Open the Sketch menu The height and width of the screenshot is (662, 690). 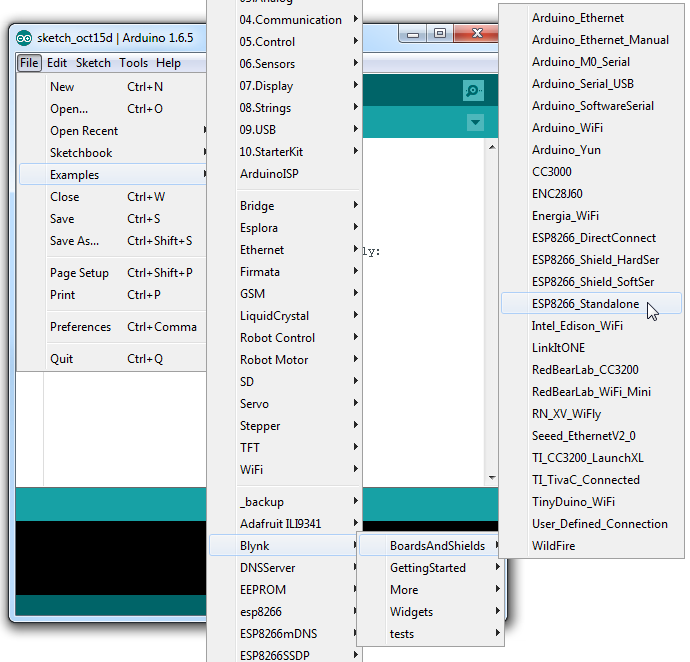coord(93,63)
